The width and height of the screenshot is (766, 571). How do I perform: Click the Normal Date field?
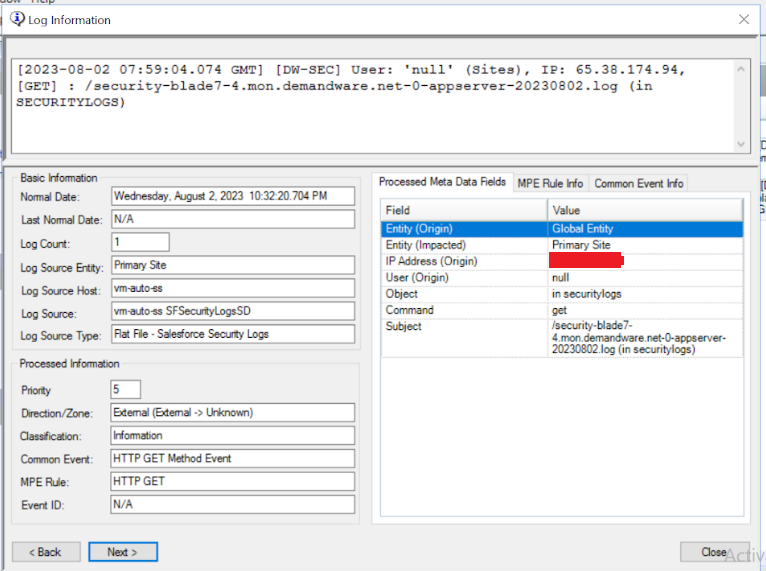pos(232,197)
